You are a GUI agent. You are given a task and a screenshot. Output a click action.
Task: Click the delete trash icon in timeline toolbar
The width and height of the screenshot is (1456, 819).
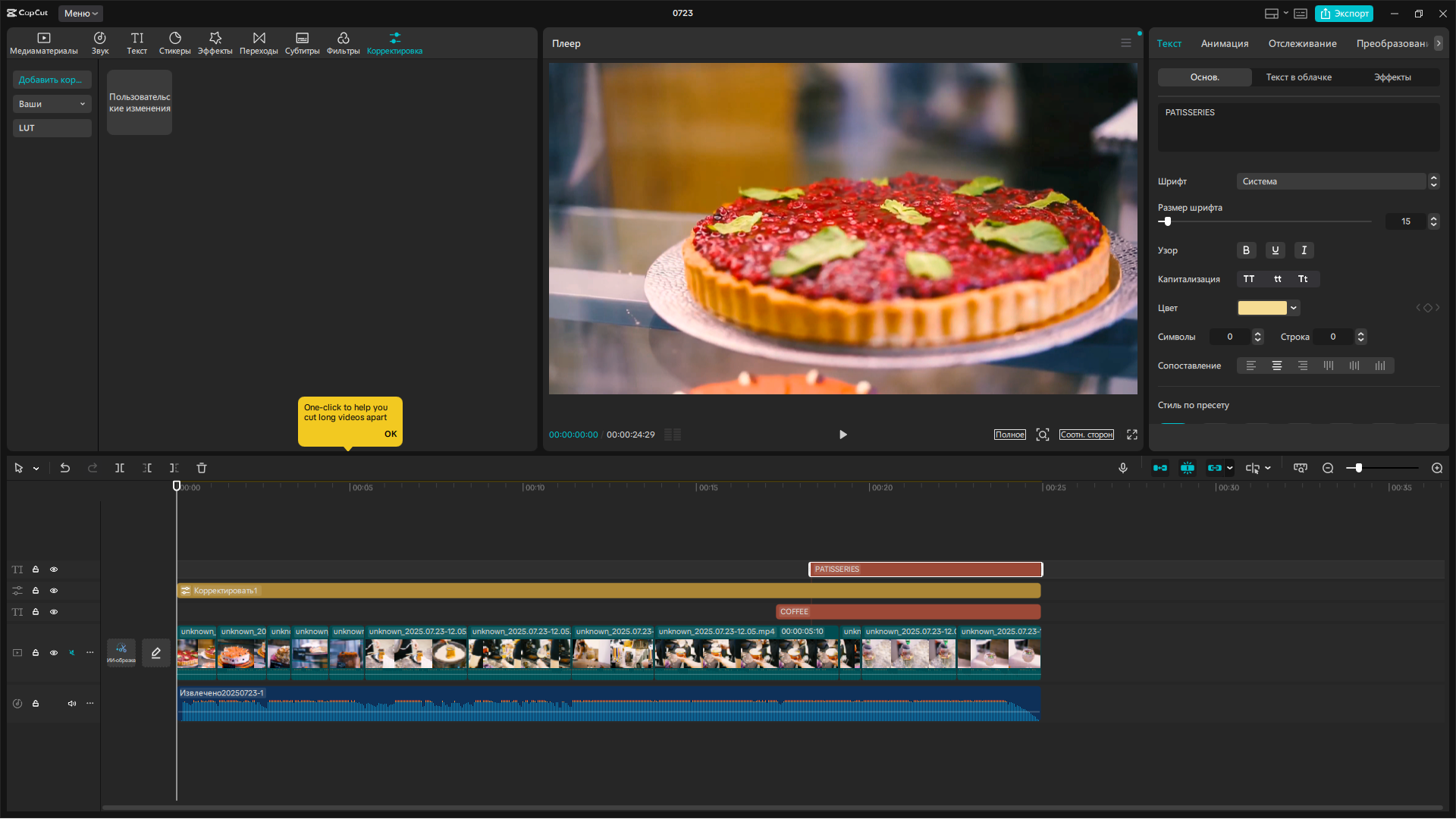(x=202, y=468)
